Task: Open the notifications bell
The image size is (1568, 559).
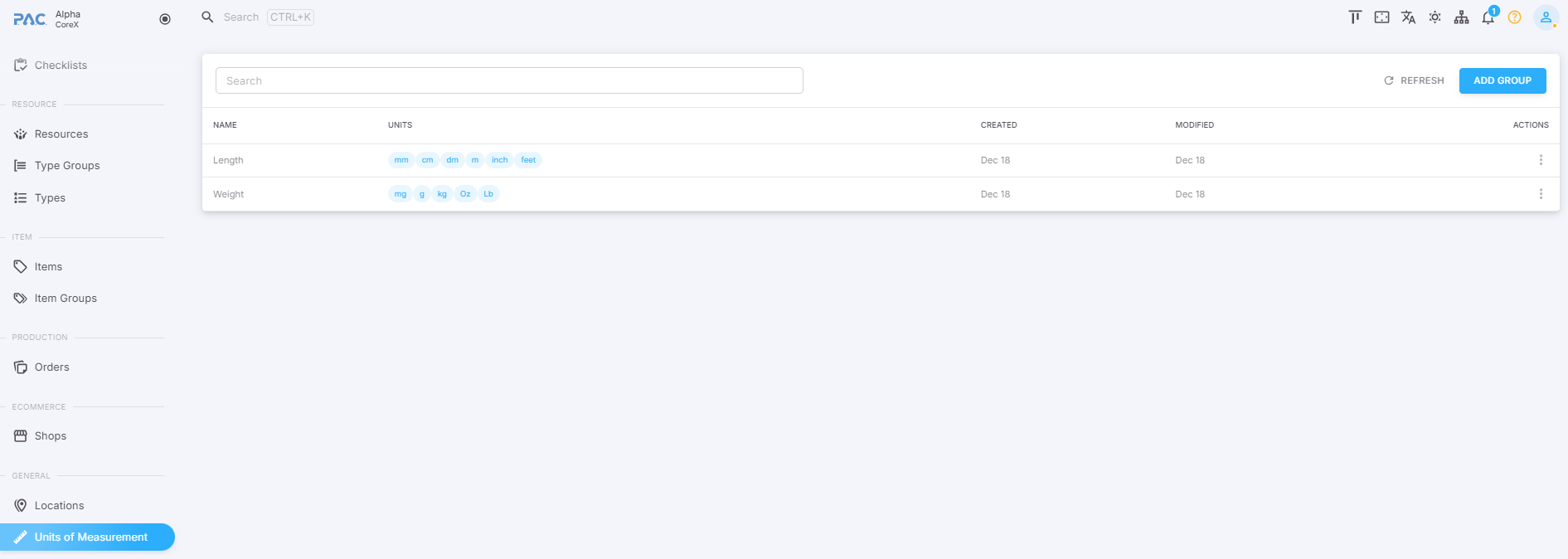Action: [1488, 17]
